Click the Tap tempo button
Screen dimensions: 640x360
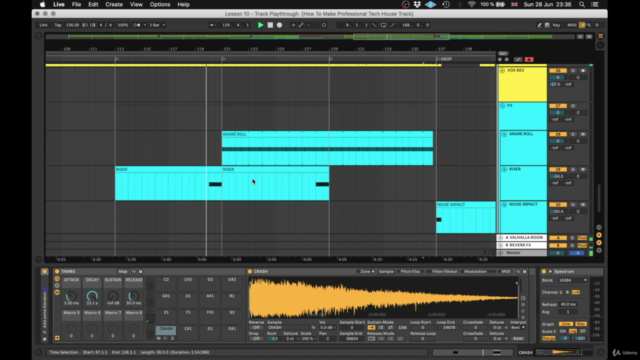click(x=58, y=25)
